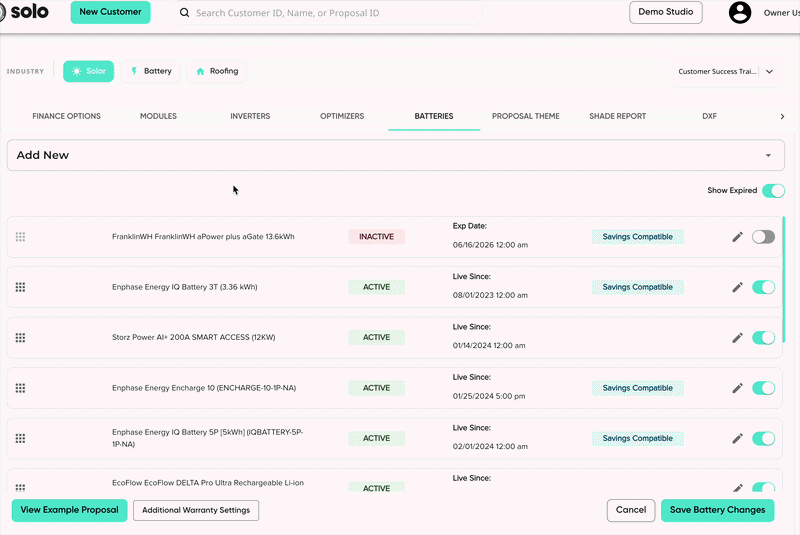Viewport: 800px width, 535px height.
Task: Edit Enphase IQ Battery 5P pencil icon
Action: point(737,439)
